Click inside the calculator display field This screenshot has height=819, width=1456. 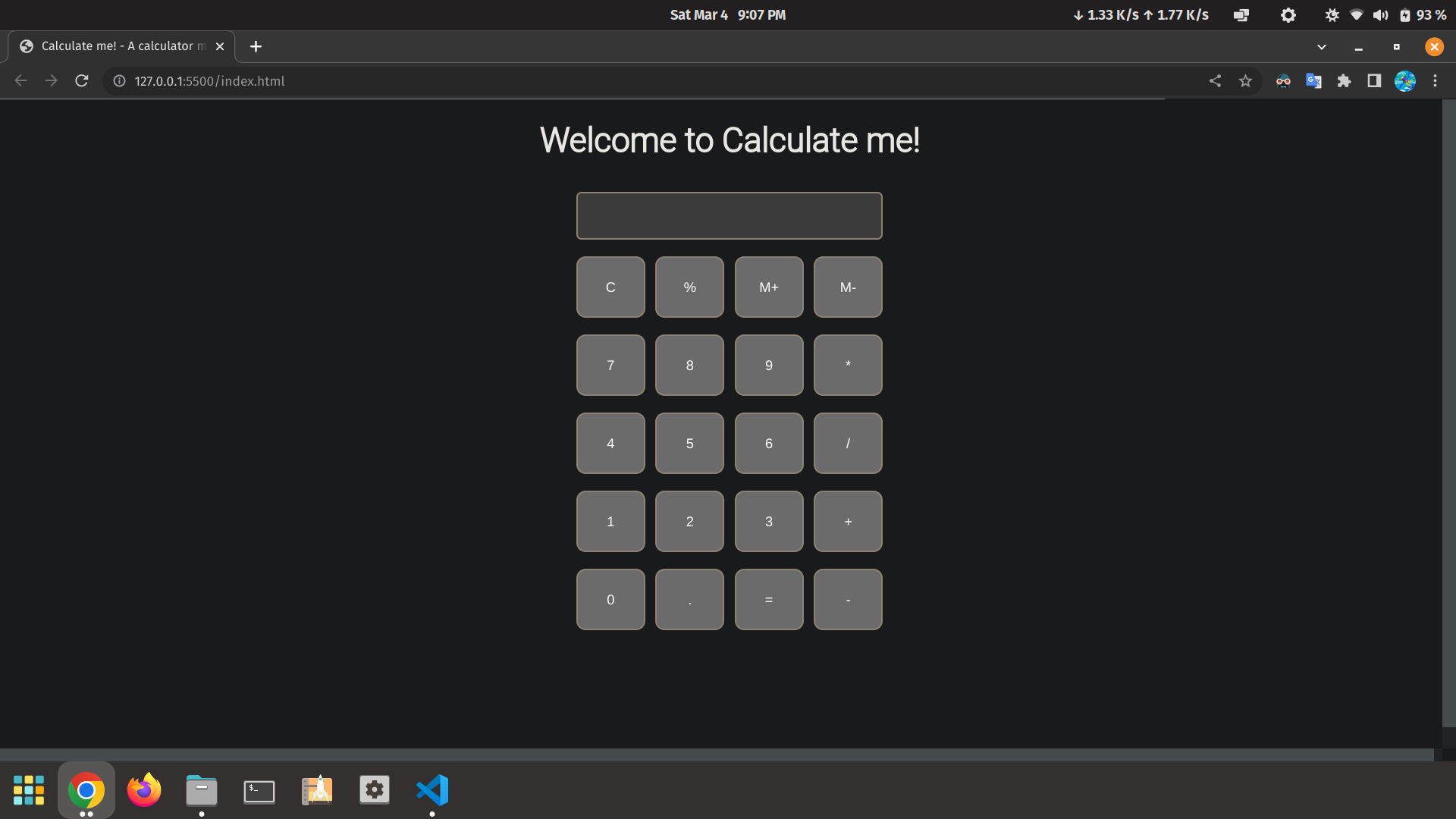tap(728, 215)
